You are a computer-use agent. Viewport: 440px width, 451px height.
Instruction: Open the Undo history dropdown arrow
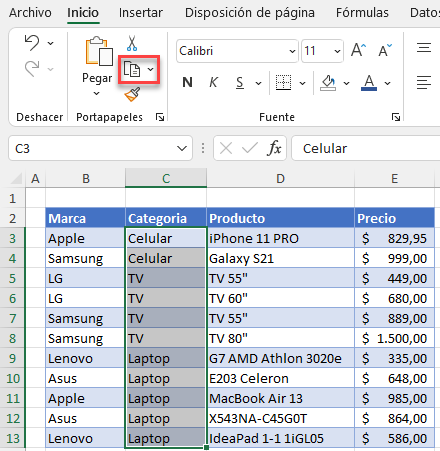tap(51, 43)
